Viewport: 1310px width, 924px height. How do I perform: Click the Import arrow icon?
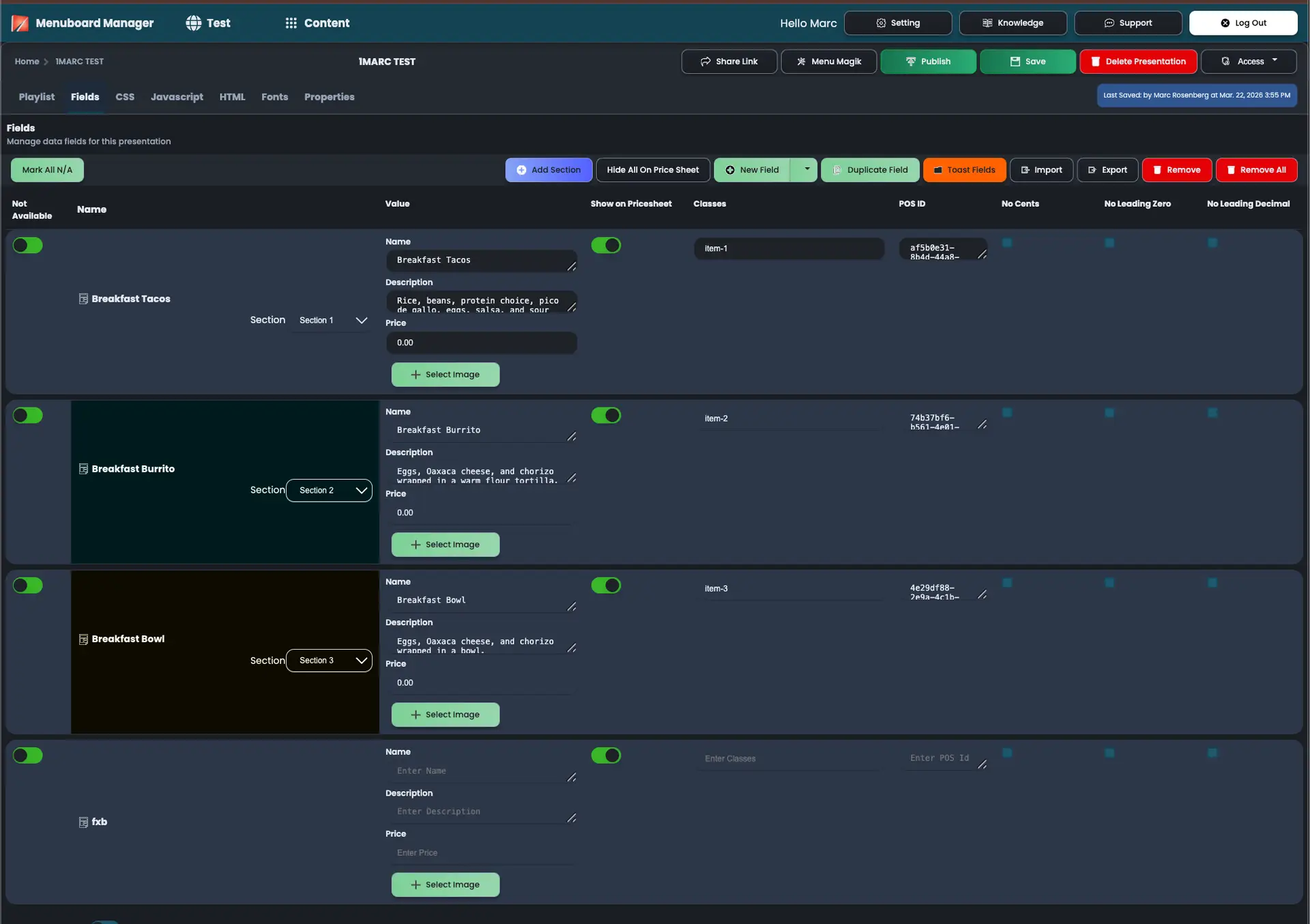[x=1025, y=170]
